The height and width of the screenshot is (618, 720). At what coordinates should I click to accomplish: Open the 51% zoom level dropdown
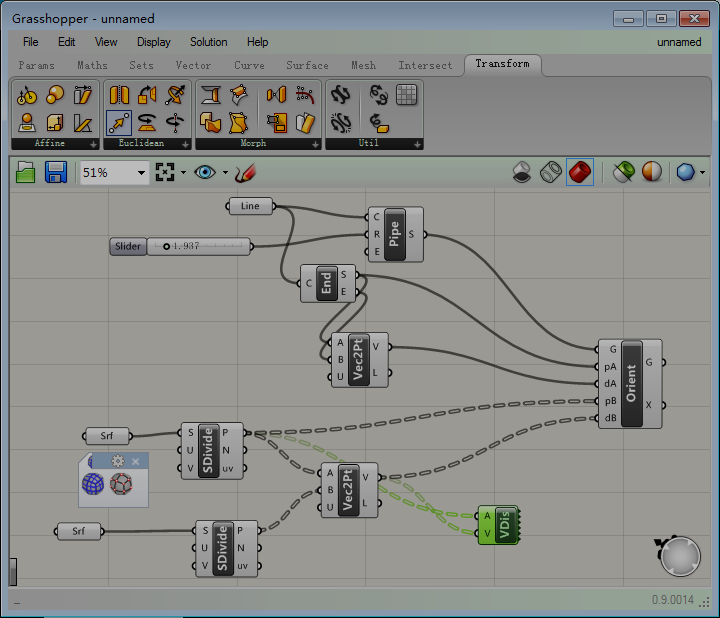141,173
